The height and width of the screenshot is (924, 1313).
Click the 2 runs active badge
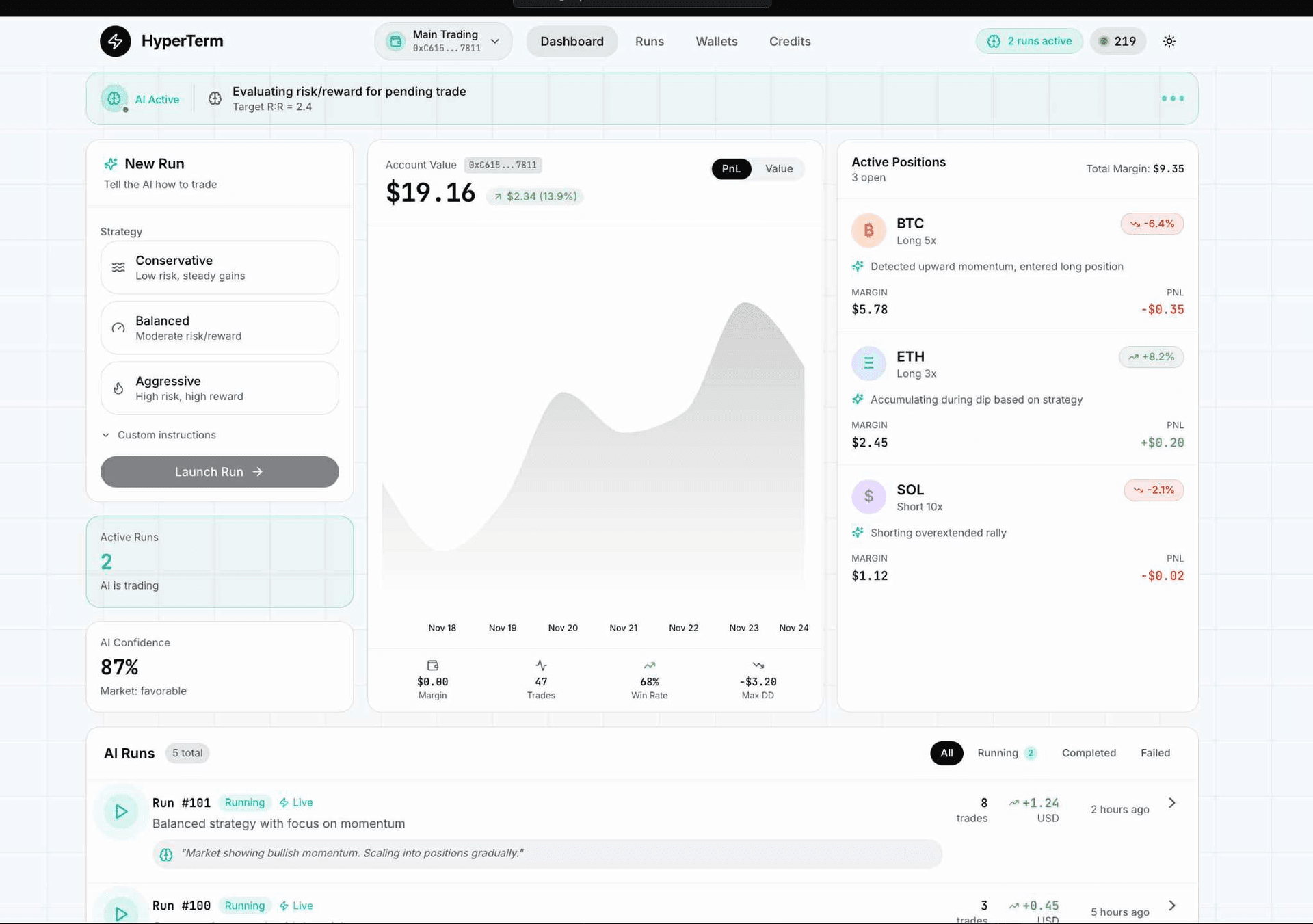pos(1029,41)
